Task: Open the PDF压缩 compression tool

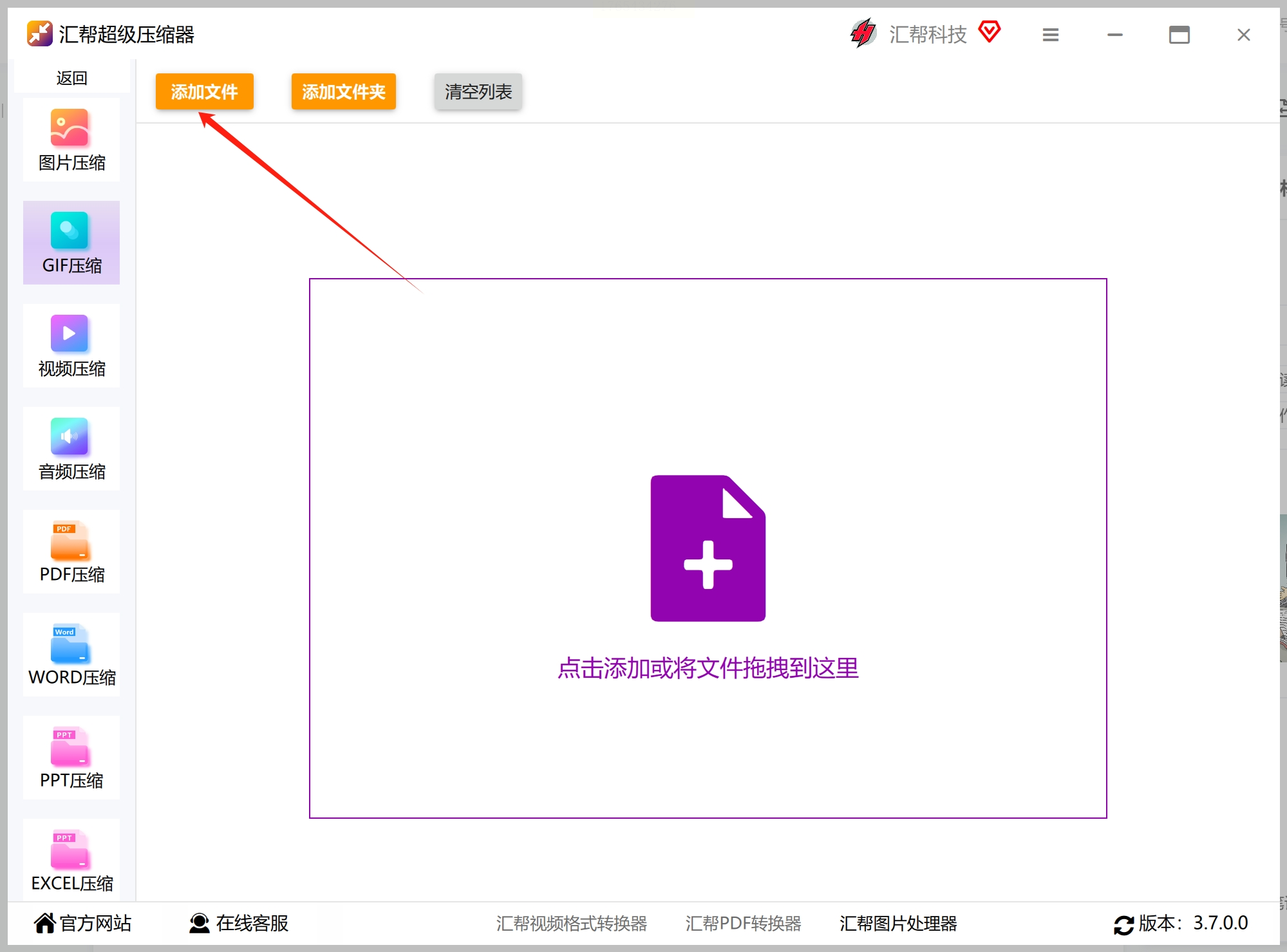Action: 71,552
